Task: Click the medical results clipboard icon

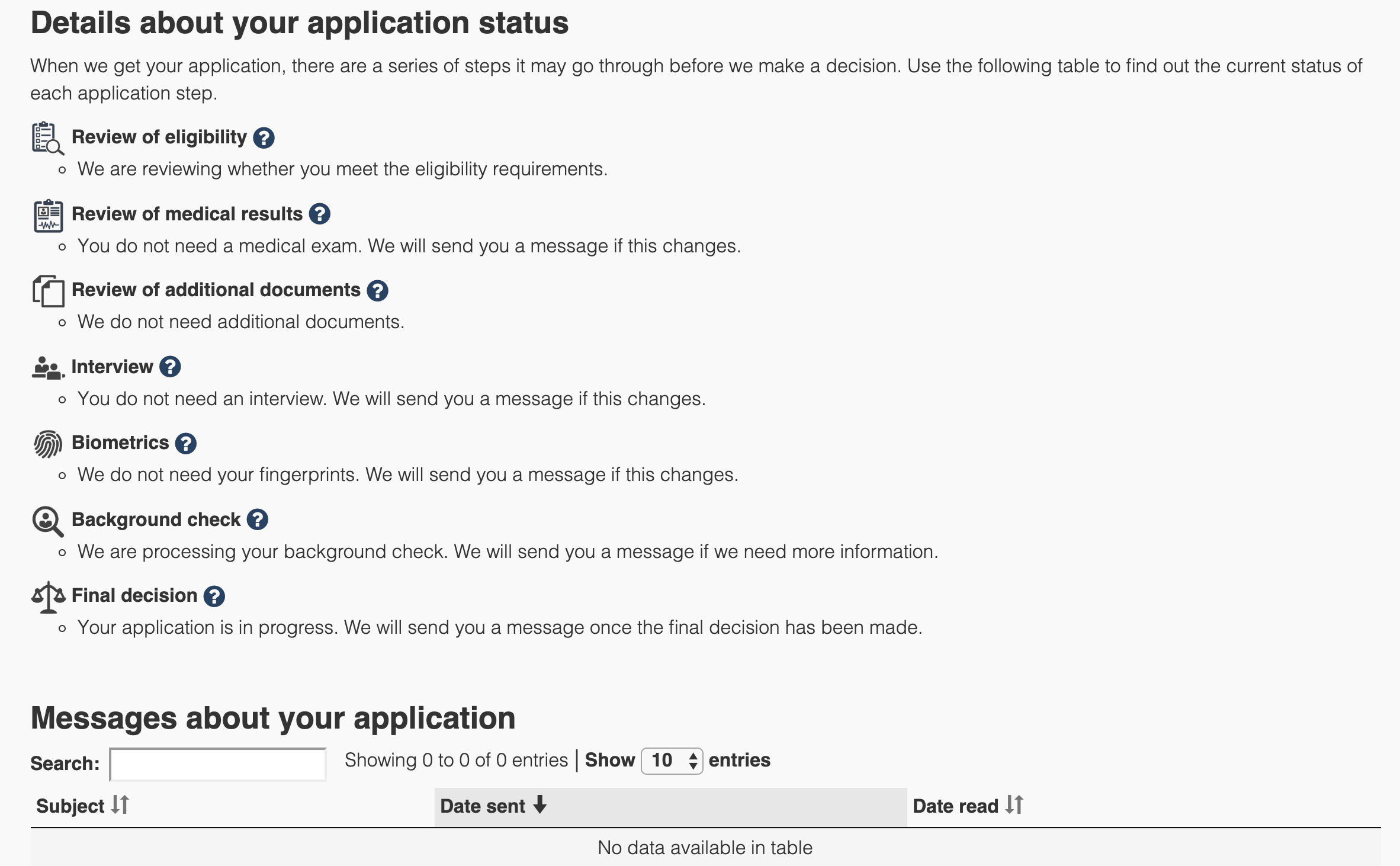Action: click(x=48, y=216)
